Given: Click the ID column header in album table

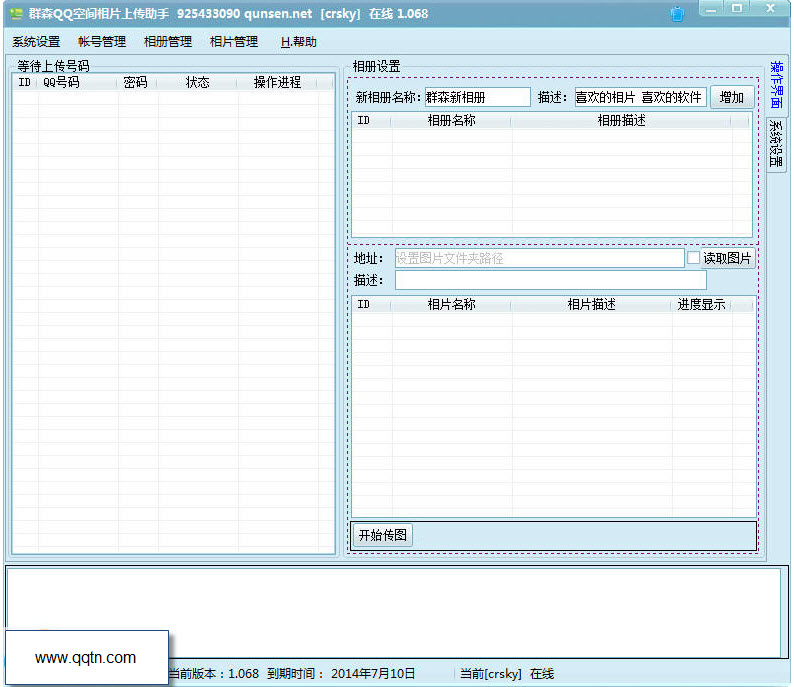Looking at the screenshot, I should 371,120.
